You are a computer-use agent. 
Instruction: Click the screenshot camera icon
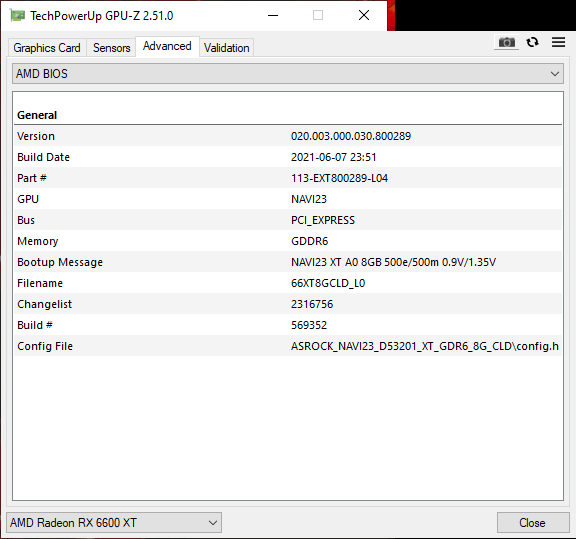(506, 43)
